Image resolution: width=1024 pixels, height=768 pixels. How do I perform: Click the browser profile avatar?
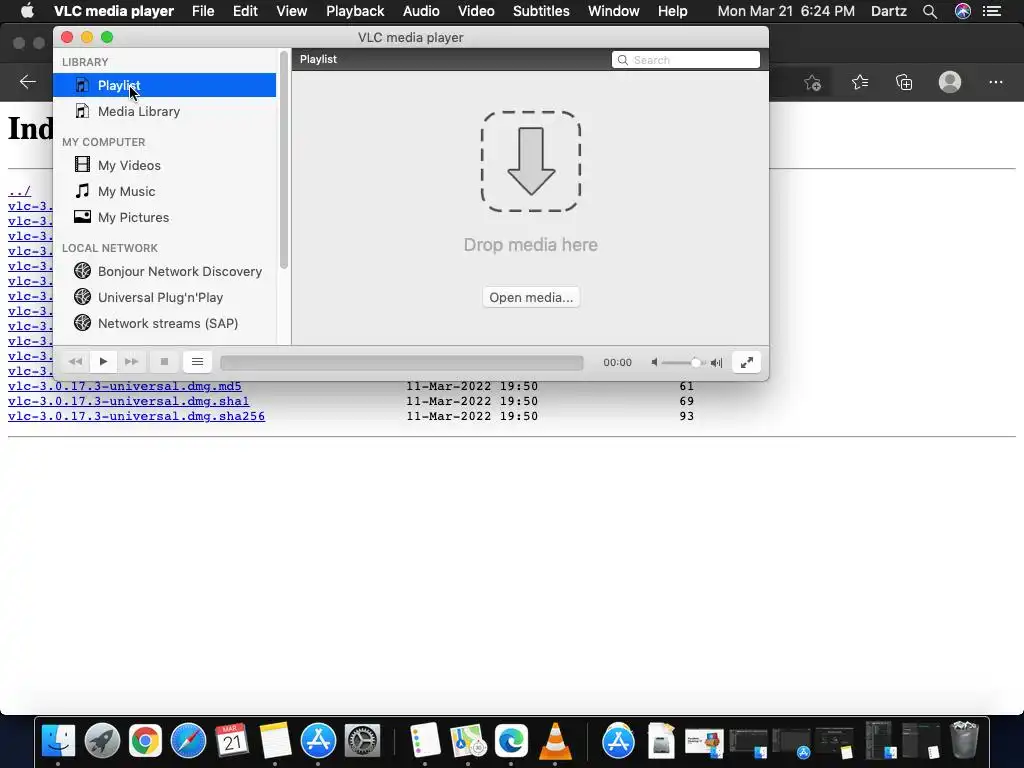point(950,82)
